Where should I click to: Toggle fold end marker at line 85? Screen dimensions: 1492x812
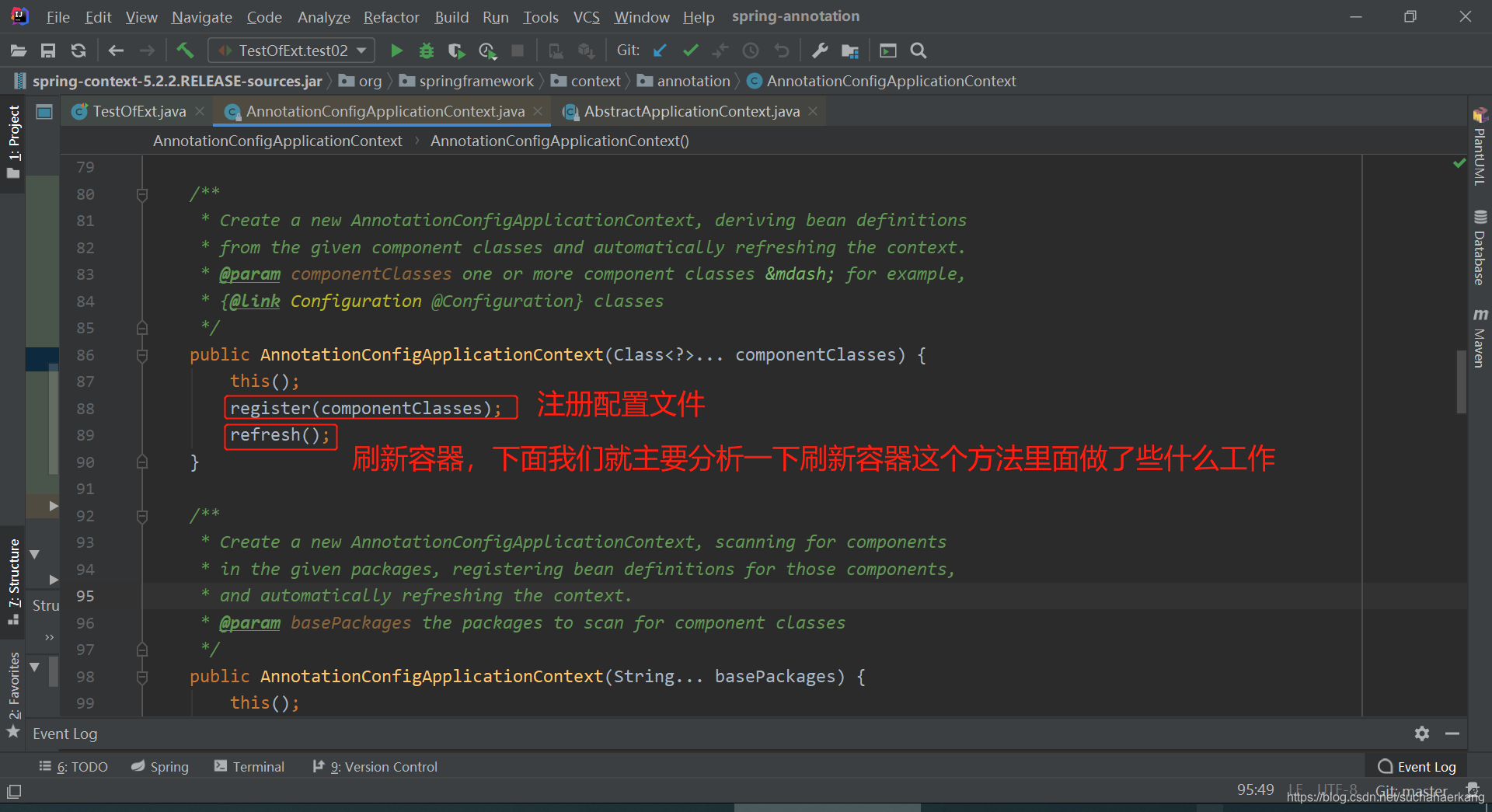[142, 328]
